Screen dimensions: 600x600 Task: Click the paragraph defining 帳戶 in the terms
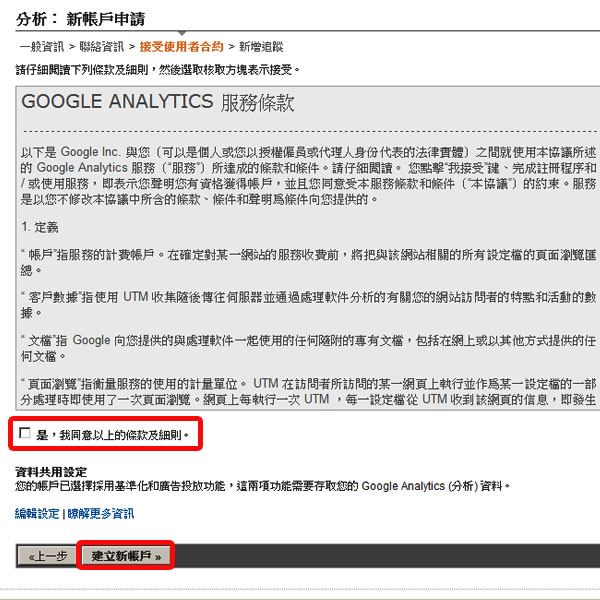[309, 262]
